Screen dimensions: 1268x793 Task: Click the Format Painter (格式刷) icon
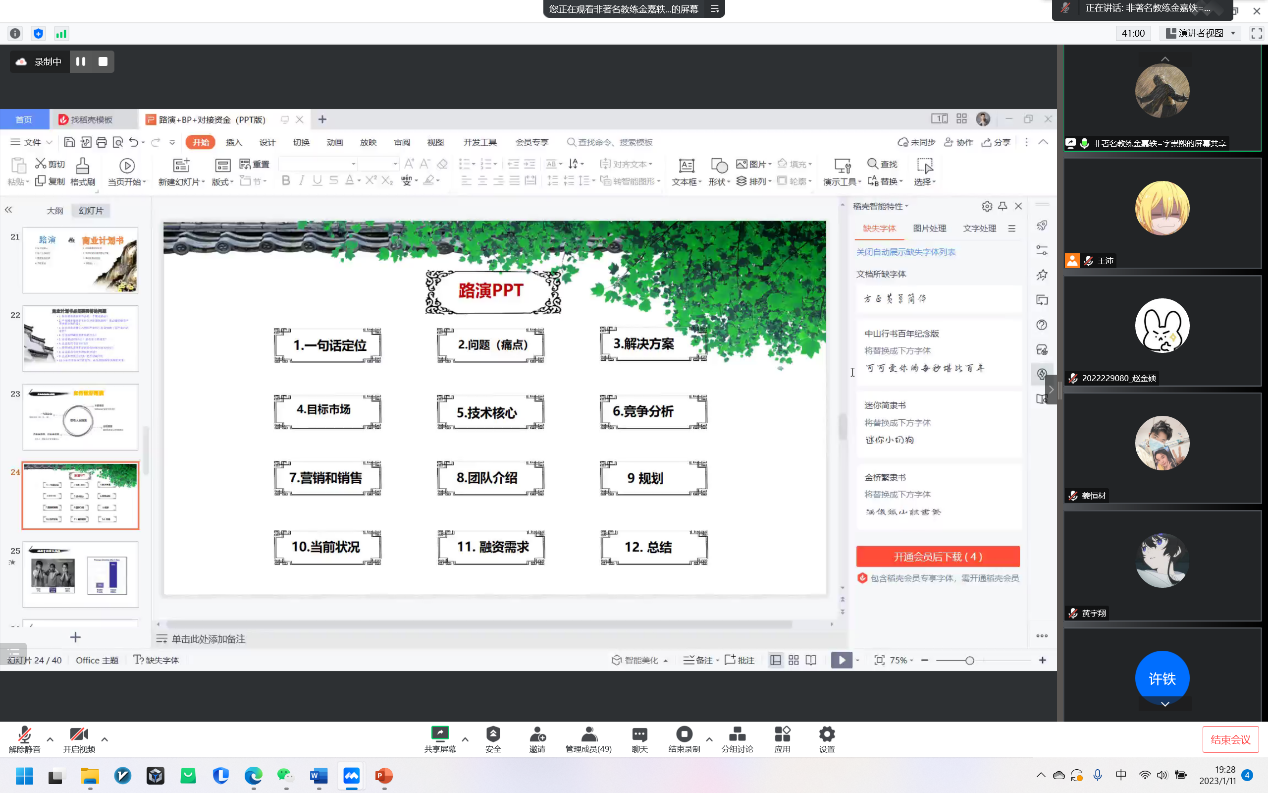pos(83,166)
